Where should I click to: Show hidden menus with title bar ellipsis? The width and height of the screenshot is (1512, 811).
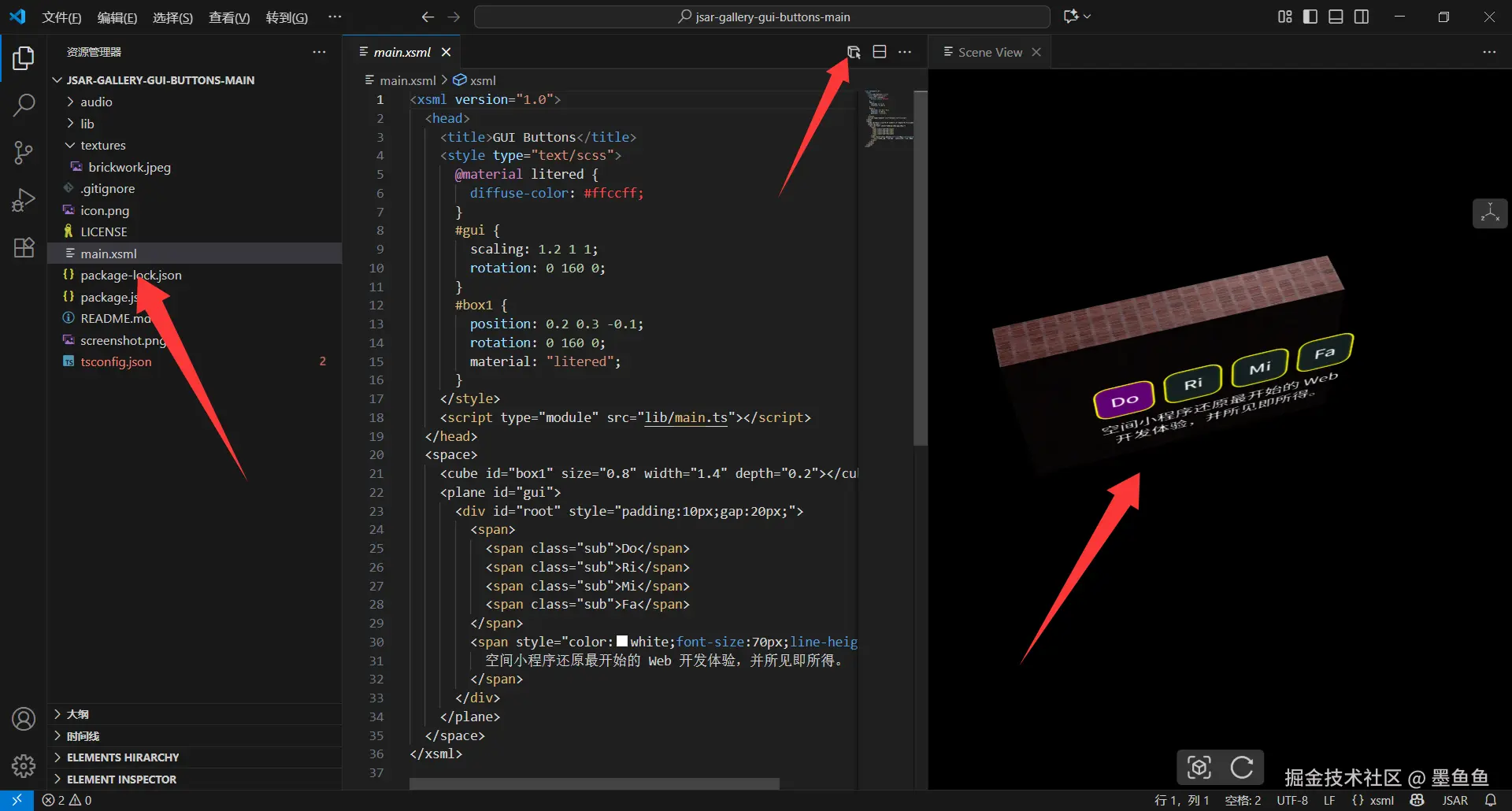(x=335, y=17)
